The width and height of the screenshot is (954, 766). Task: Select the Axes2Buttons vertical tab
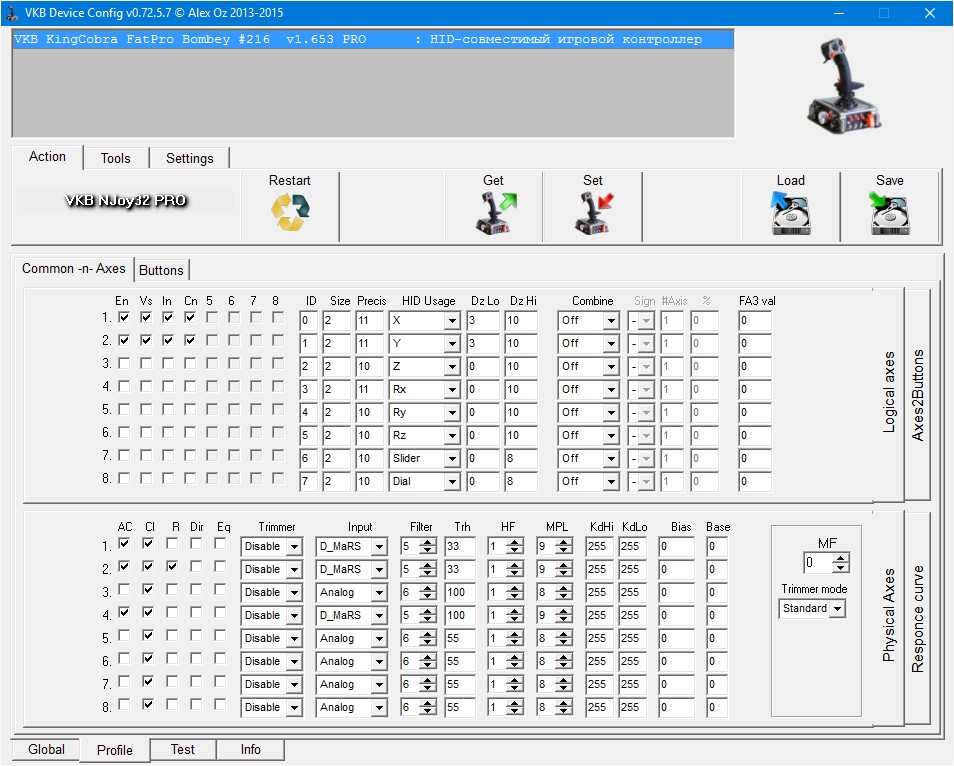[x=918, y=395]
